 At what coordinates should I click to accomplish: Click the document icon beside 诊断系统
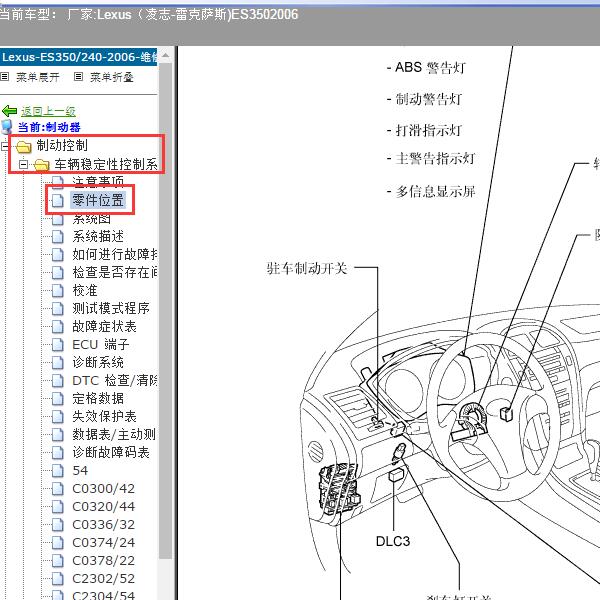coord(58,363)
